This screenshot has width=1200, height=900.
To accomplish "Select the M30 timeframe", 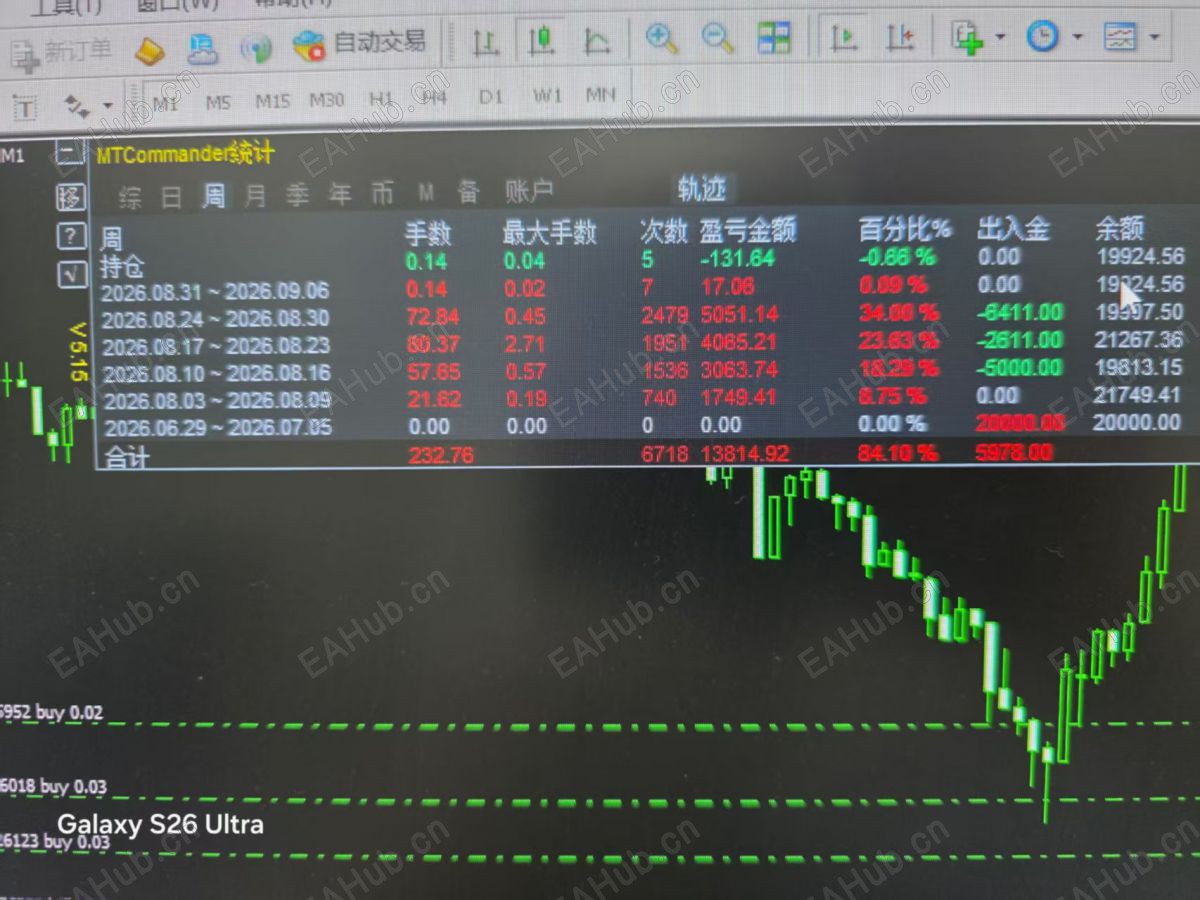I will click(x=327, y=100).
